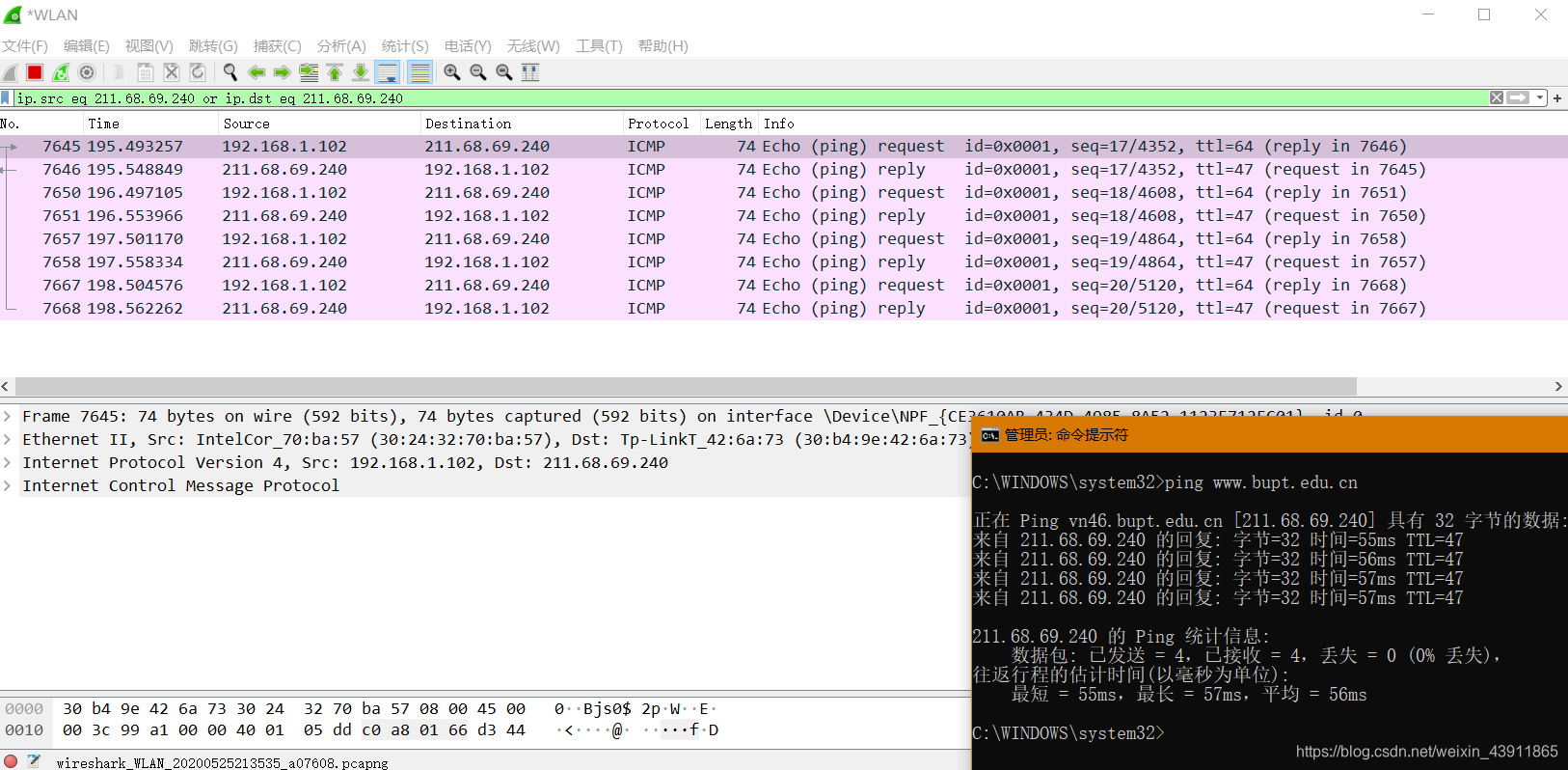Viewport: 1568px width, 770px height.
Task: Jump to the last packet
Action: [361, 72]
